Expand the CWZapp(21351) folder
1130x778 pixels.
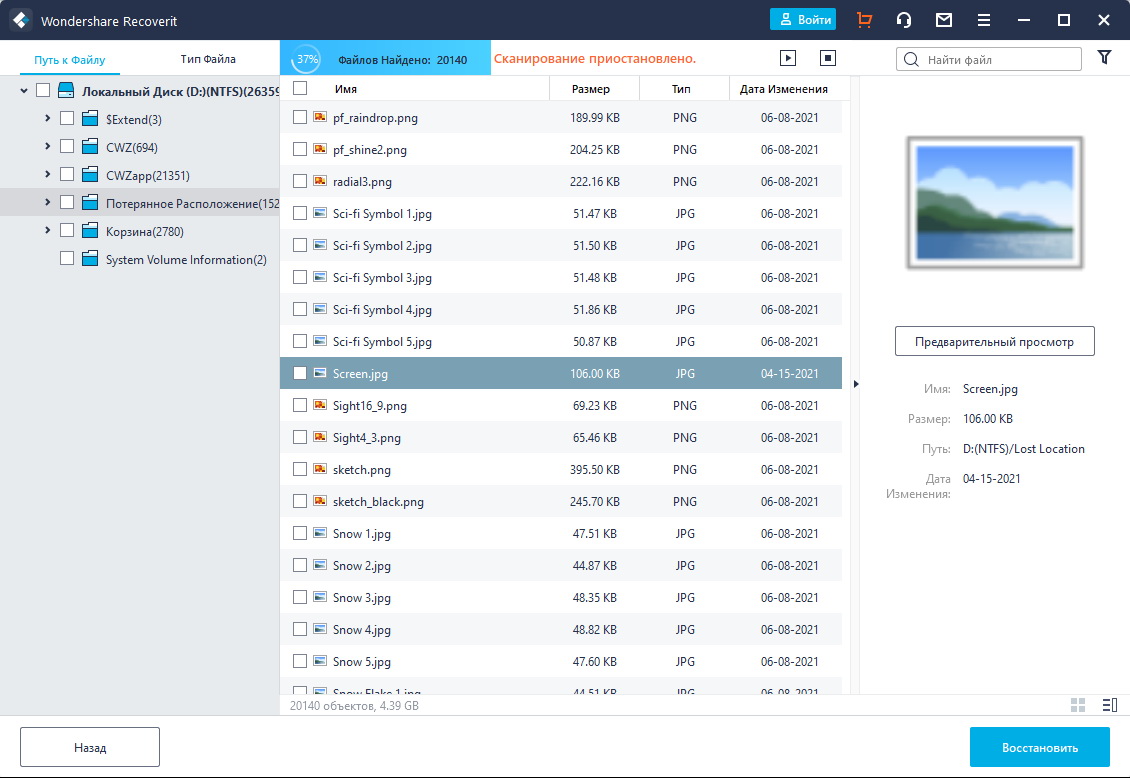[47, 175]
